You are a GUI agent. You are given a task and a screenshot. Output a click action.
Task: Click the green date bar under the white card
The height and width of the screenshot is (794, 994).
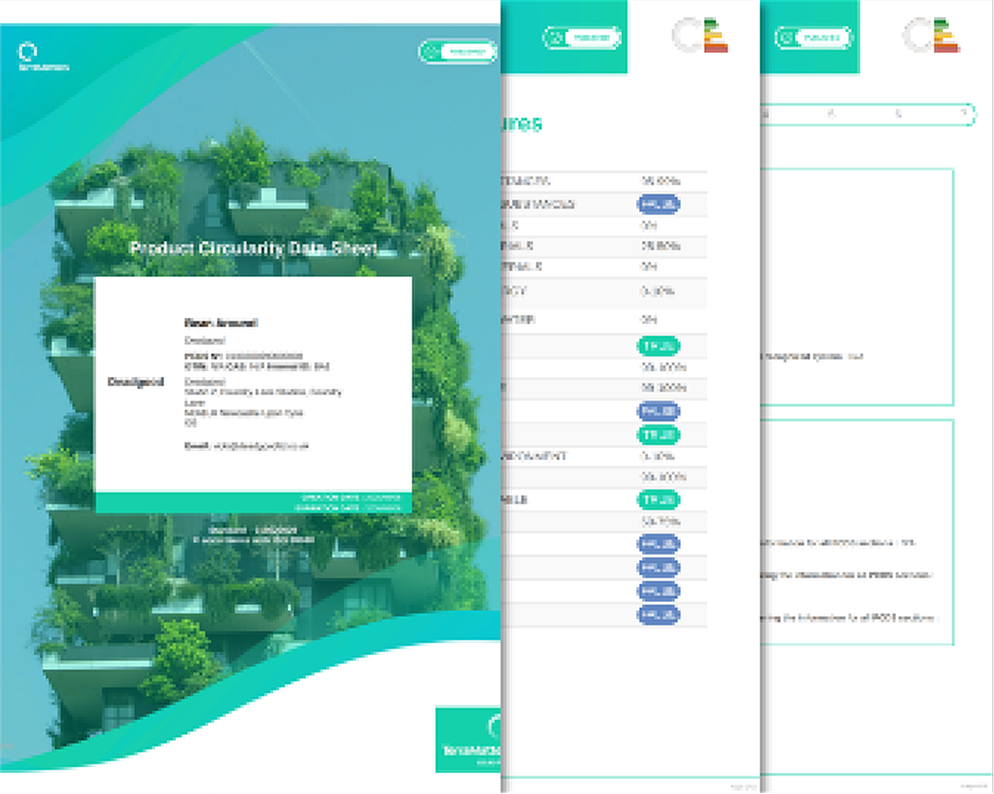pyautogui.click(x=253, y=502)
